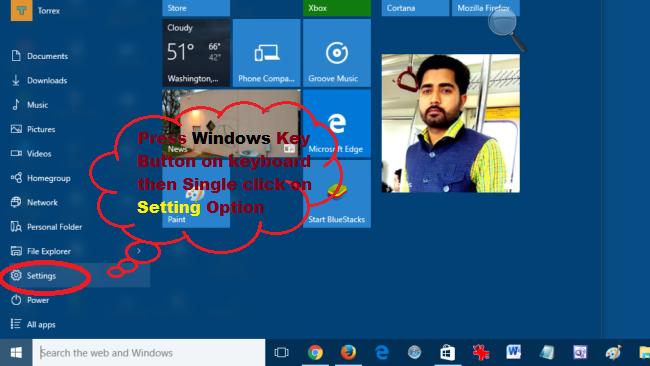The height and width of the screenshot is (366, 650).
Task: Focus Search the web and Windows box
Action: [x=149, y=353]
